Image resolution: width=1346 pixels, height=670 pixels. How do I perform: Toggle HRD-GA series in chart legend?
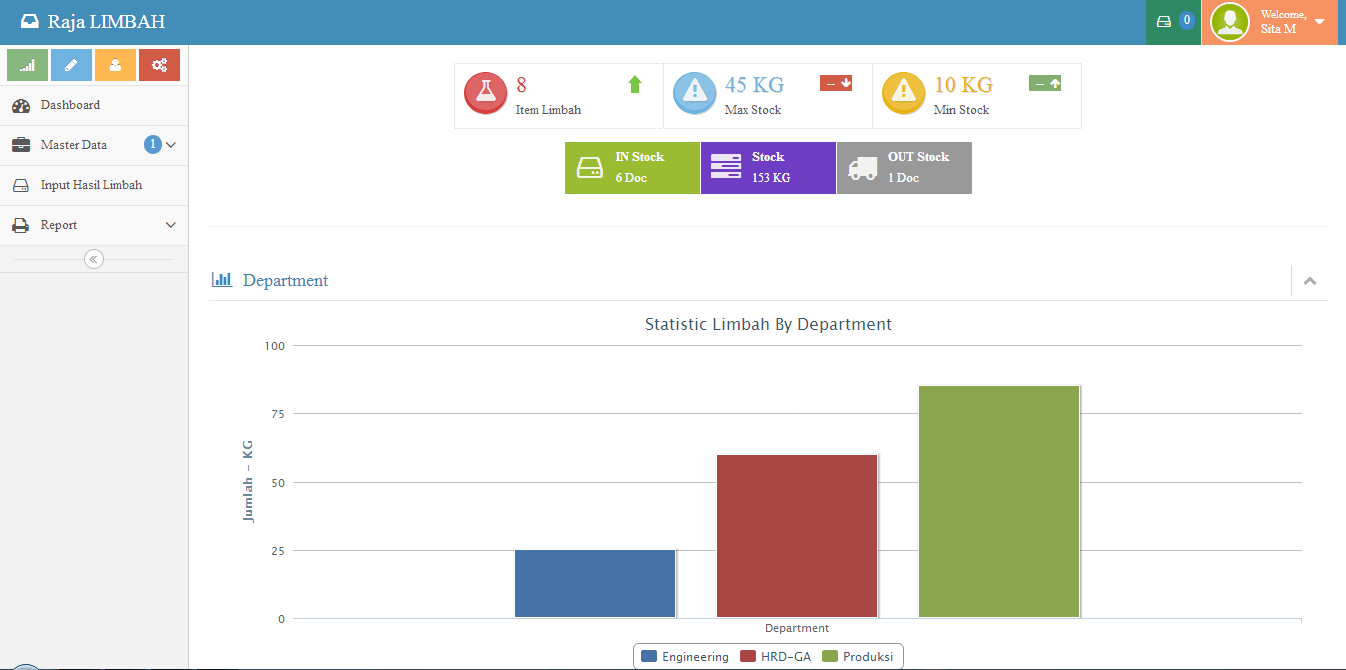[x=775, y=657]
